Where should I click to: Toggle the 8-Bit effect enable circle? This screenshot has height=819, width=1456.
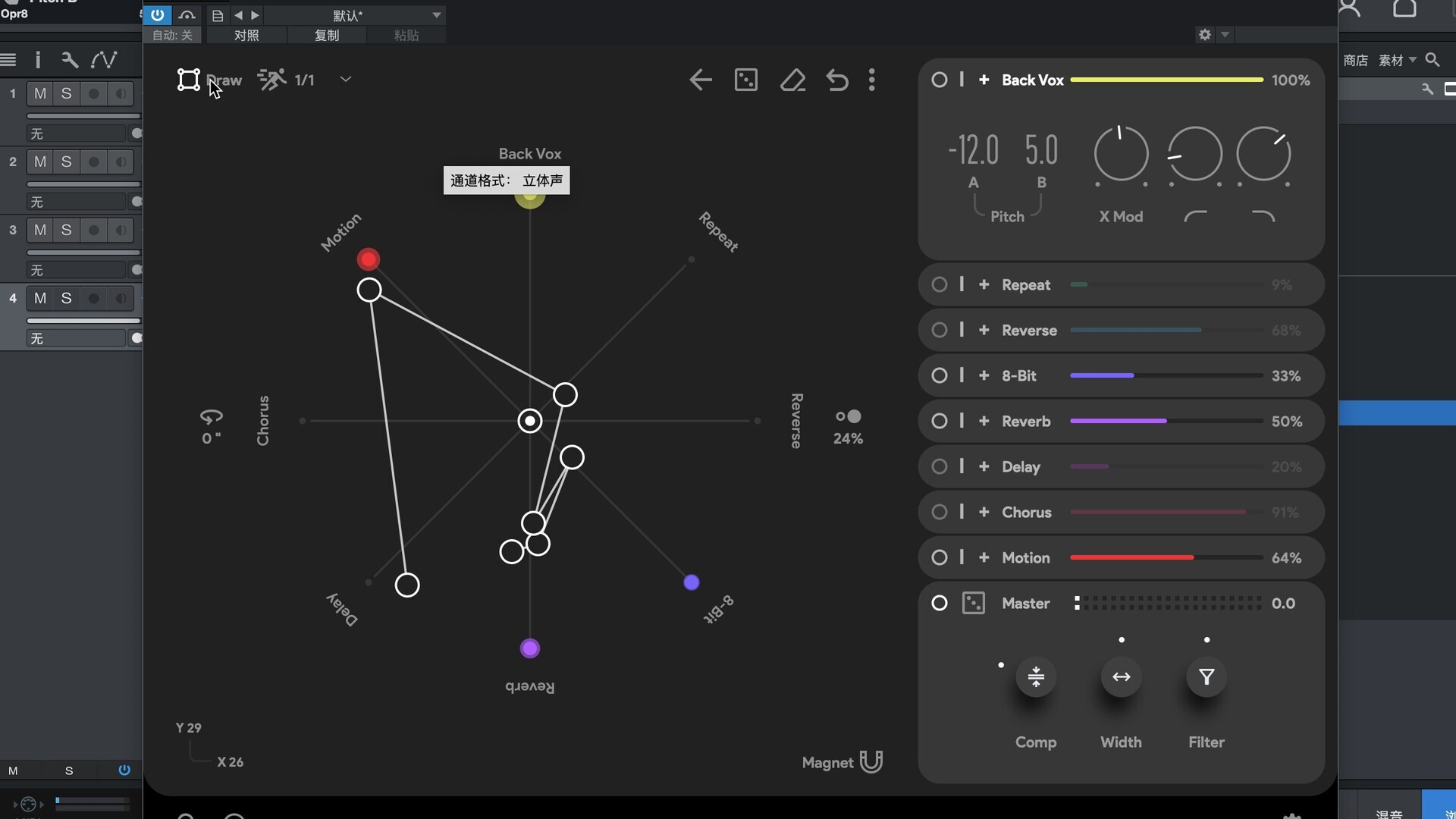[x=940, y=375]
